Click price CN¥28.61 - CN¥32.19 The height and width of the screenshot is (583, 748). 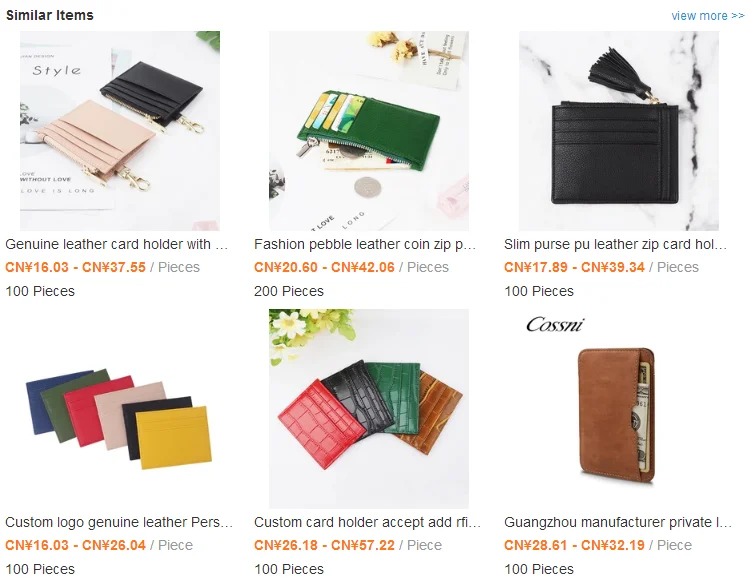point(574,545)
